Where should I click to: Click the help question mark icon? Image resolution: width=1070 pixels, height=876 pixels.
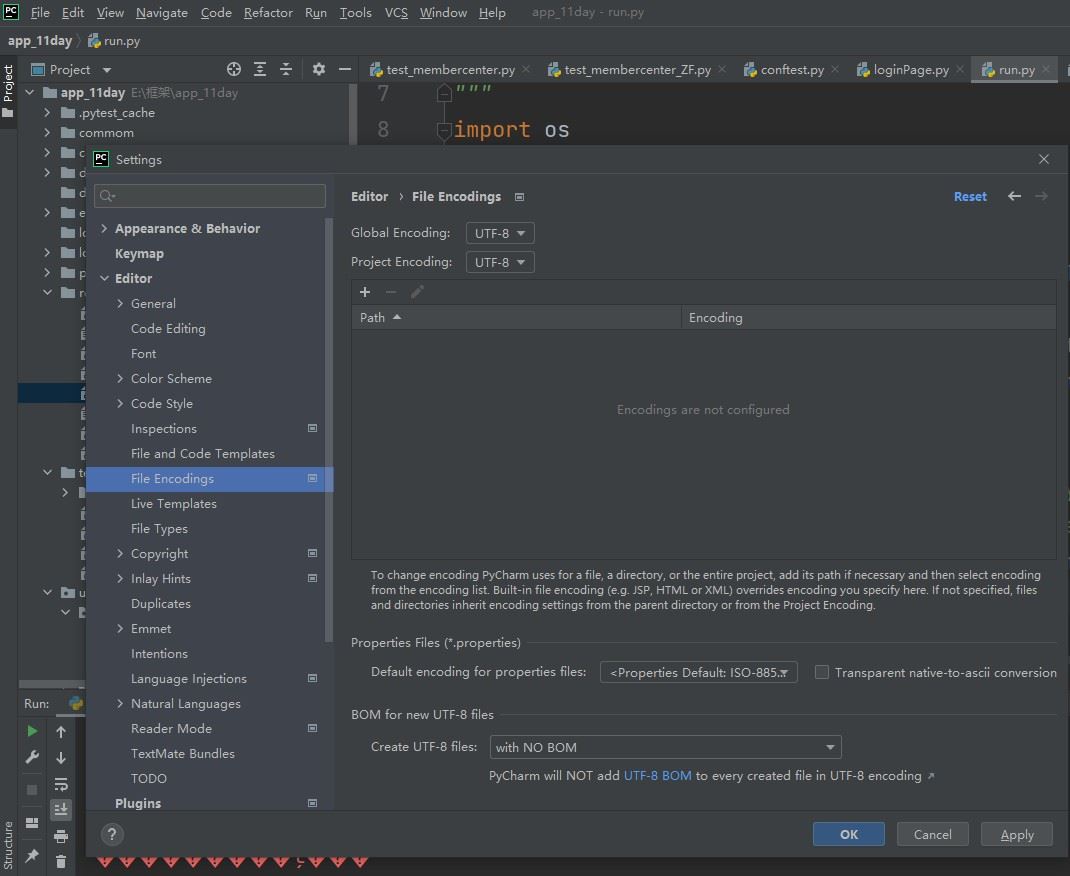tap(112, 834)
